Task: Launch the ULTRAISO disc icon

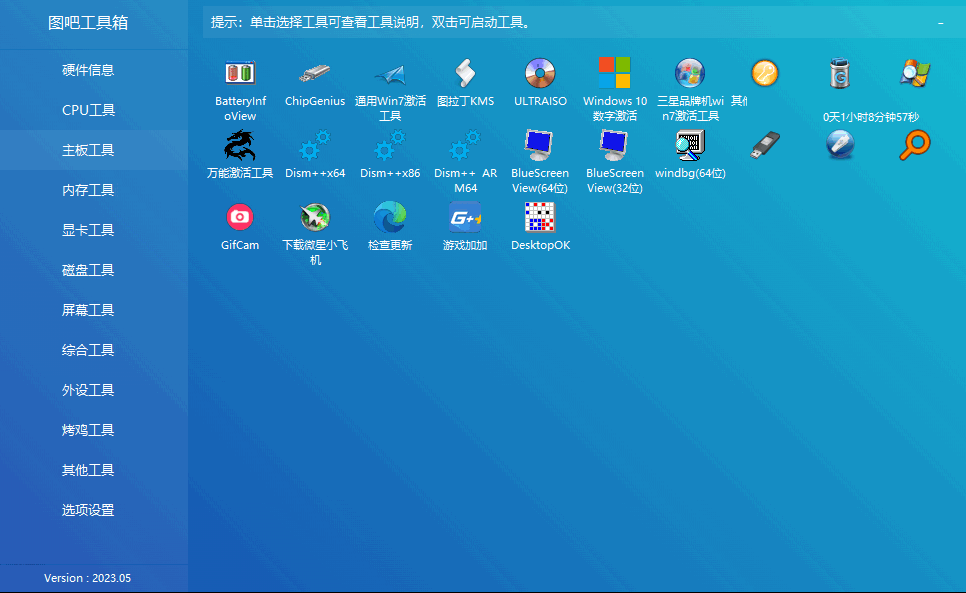Action: (540, 73)
